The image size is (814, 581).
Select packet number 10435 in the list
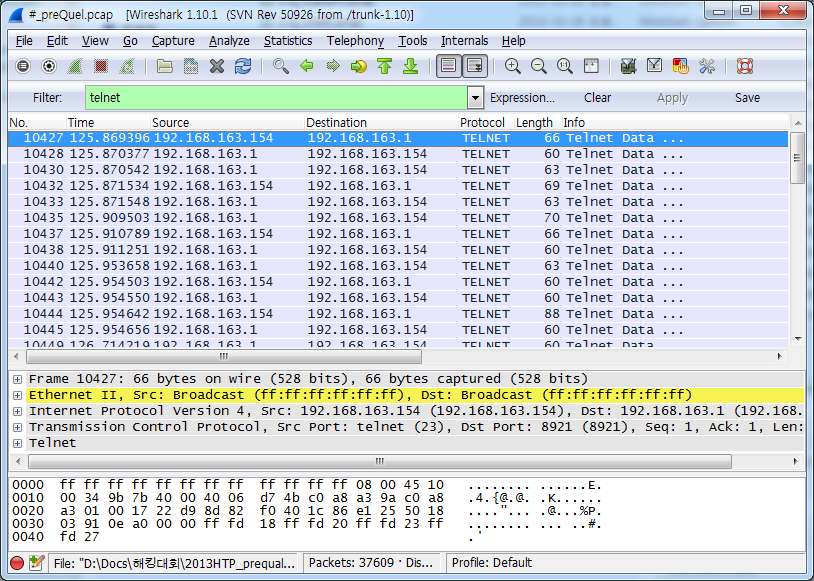click(200, 219)
